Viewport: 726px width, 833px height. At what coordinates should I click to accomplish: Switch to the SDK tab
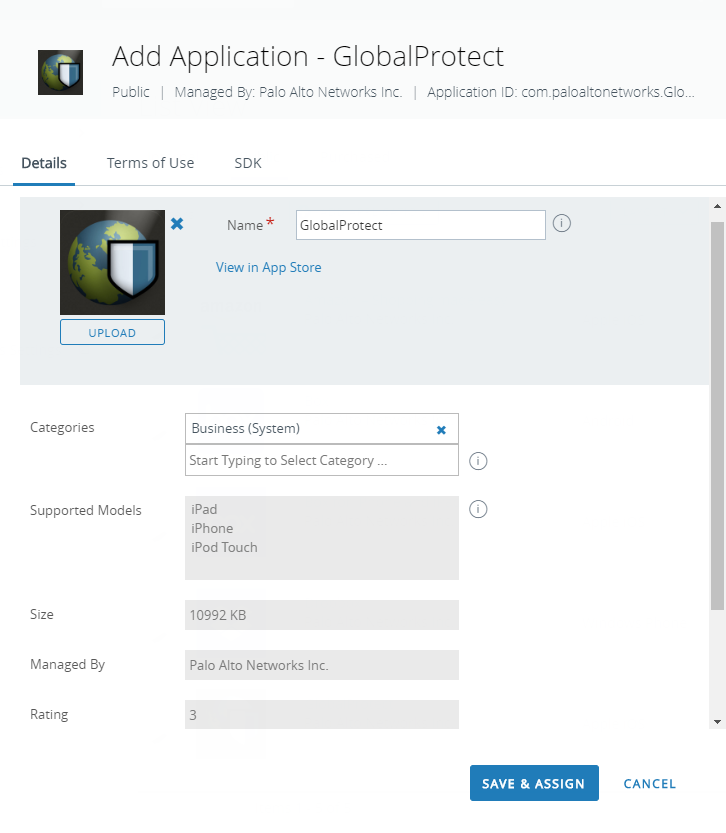(x=248, y=163)
